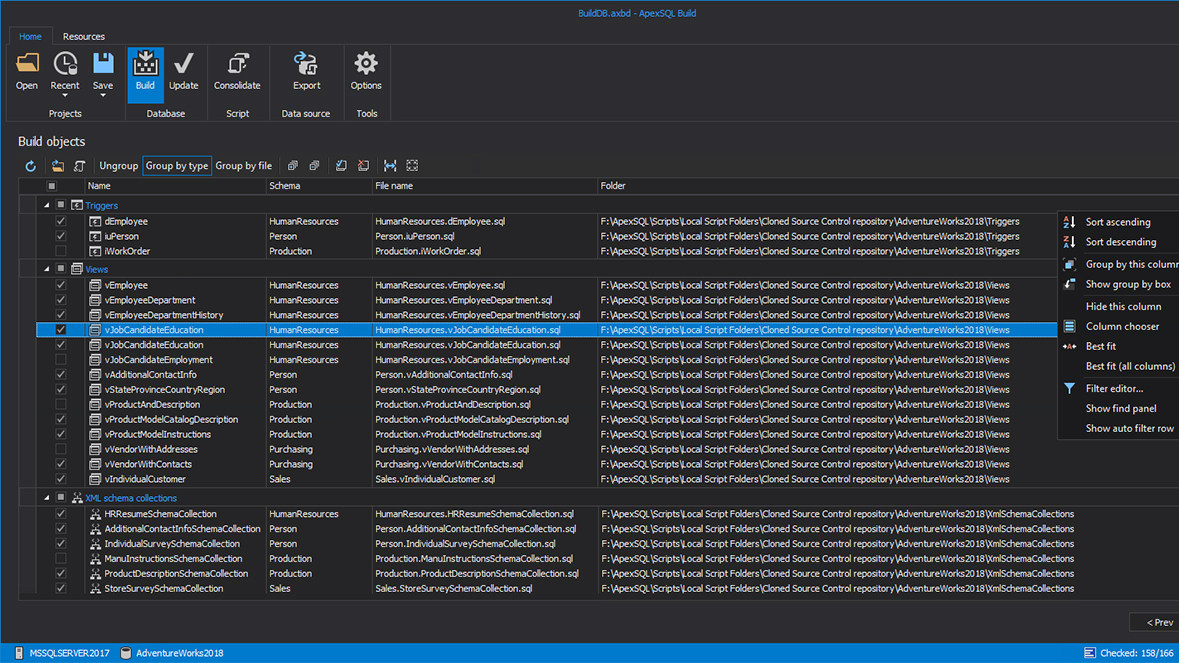Collapse the XML schema collections group
Image resolution: width=1179 pixels, height=663 pixels.
pos(47,498)
